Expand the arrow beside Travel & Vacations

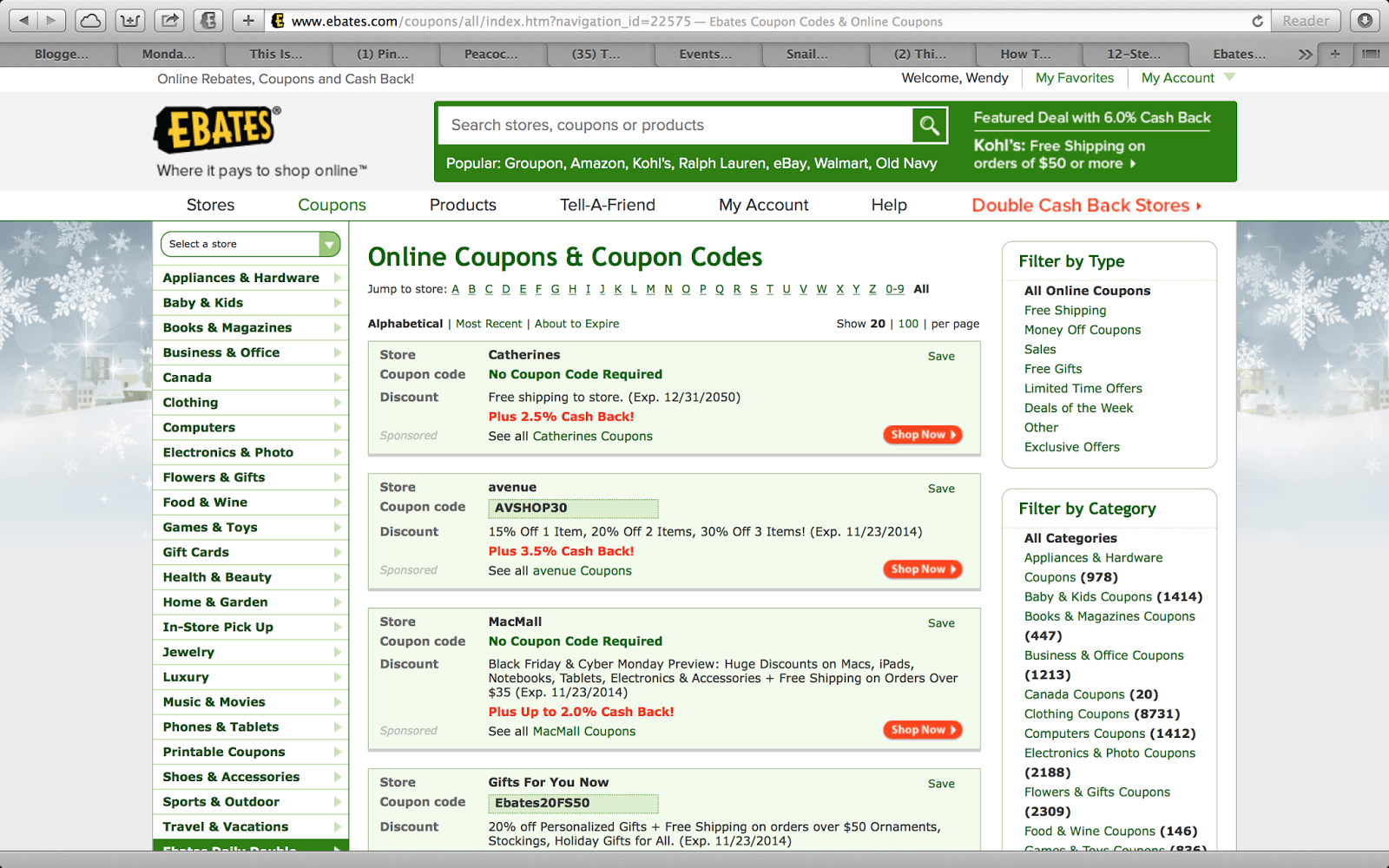337,827
